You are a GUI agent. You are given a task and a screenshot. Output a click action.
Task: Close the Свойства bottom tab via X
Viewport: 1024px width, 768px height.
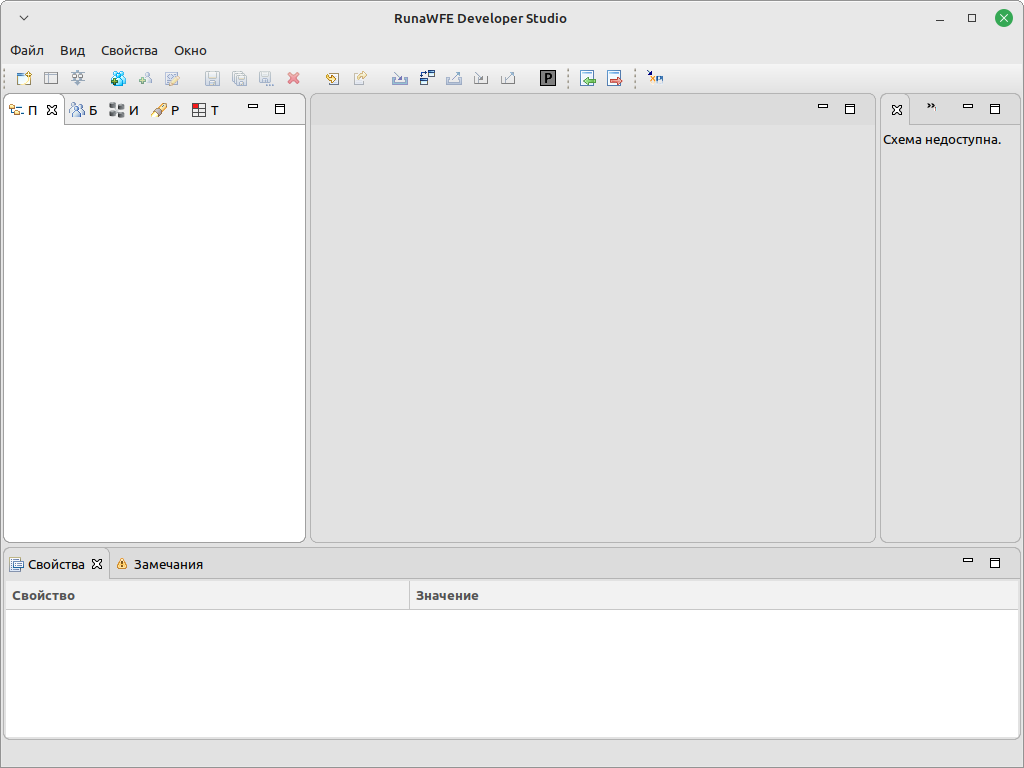tap(97, 564)
